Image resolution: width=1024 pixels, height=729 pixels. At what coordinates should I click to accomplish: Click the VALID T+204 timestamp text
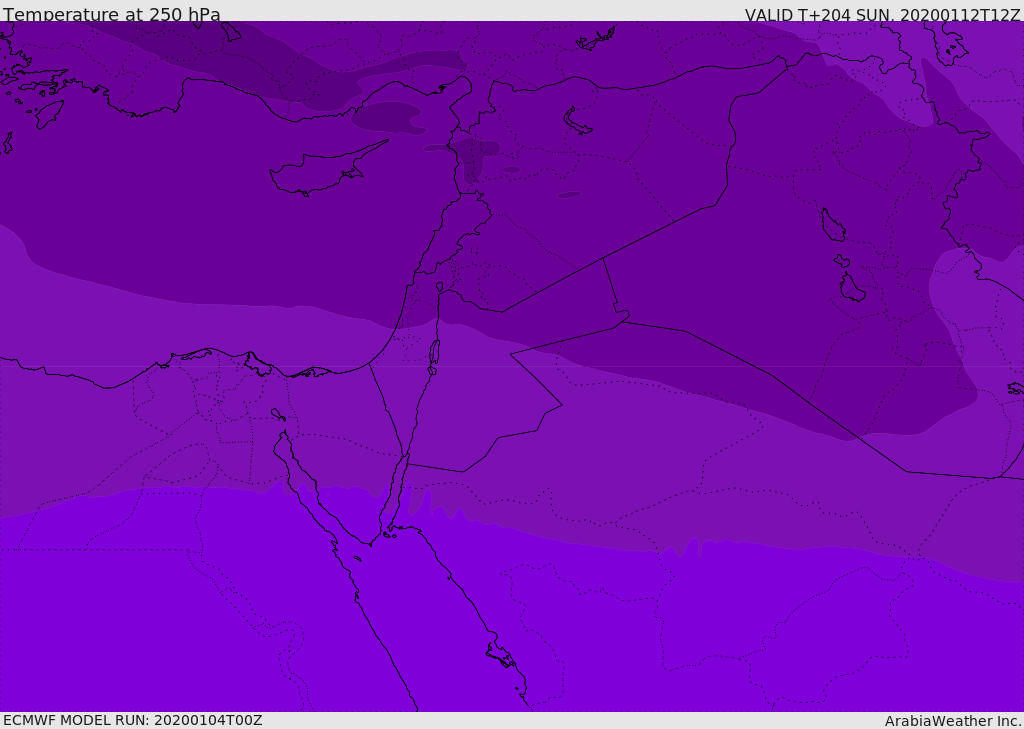(x=882, y=15)
